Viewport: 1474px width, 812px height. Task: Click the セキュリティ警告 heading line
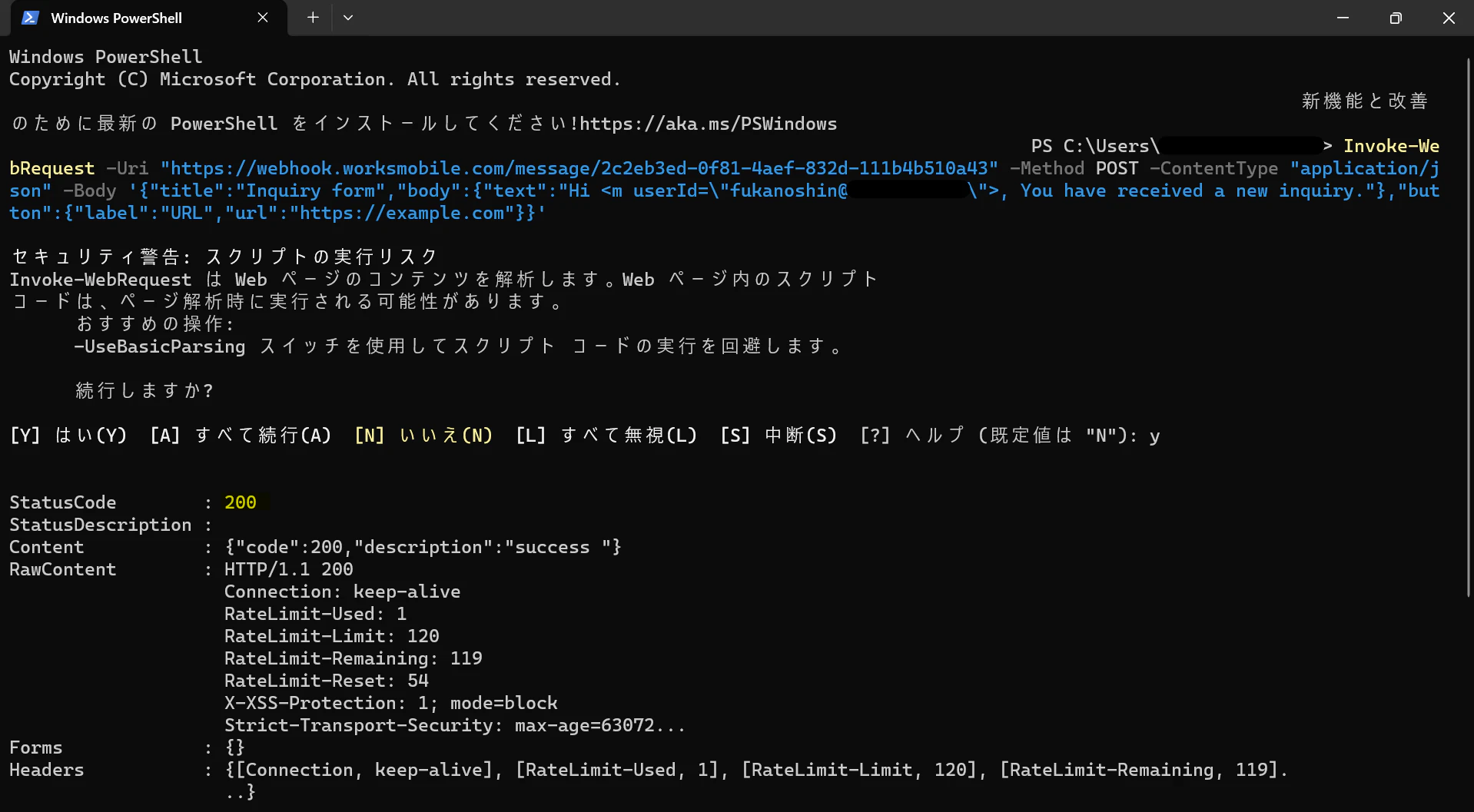pos(224,257)
